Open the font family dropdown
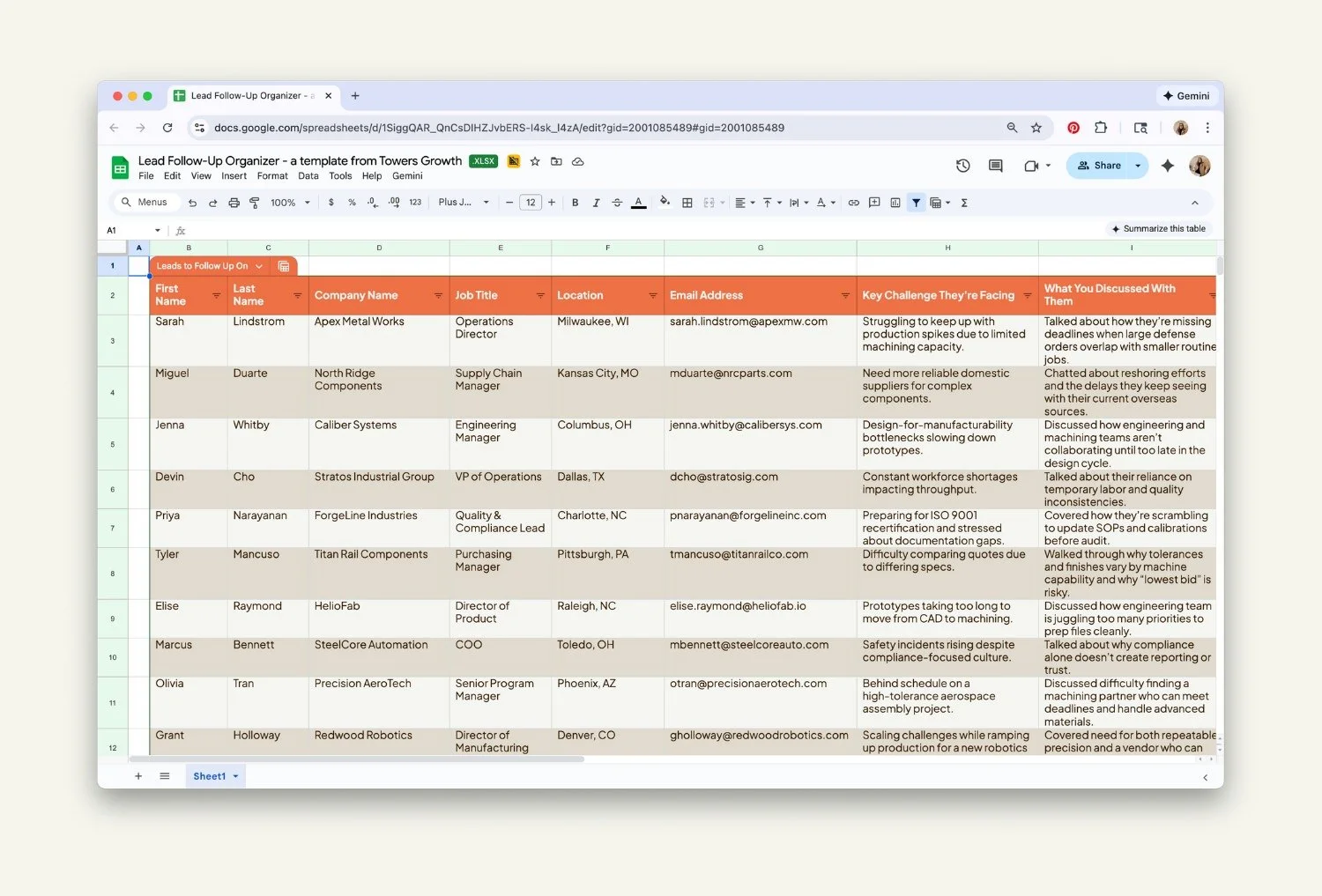1322x896 pixels. coord(464,203)
